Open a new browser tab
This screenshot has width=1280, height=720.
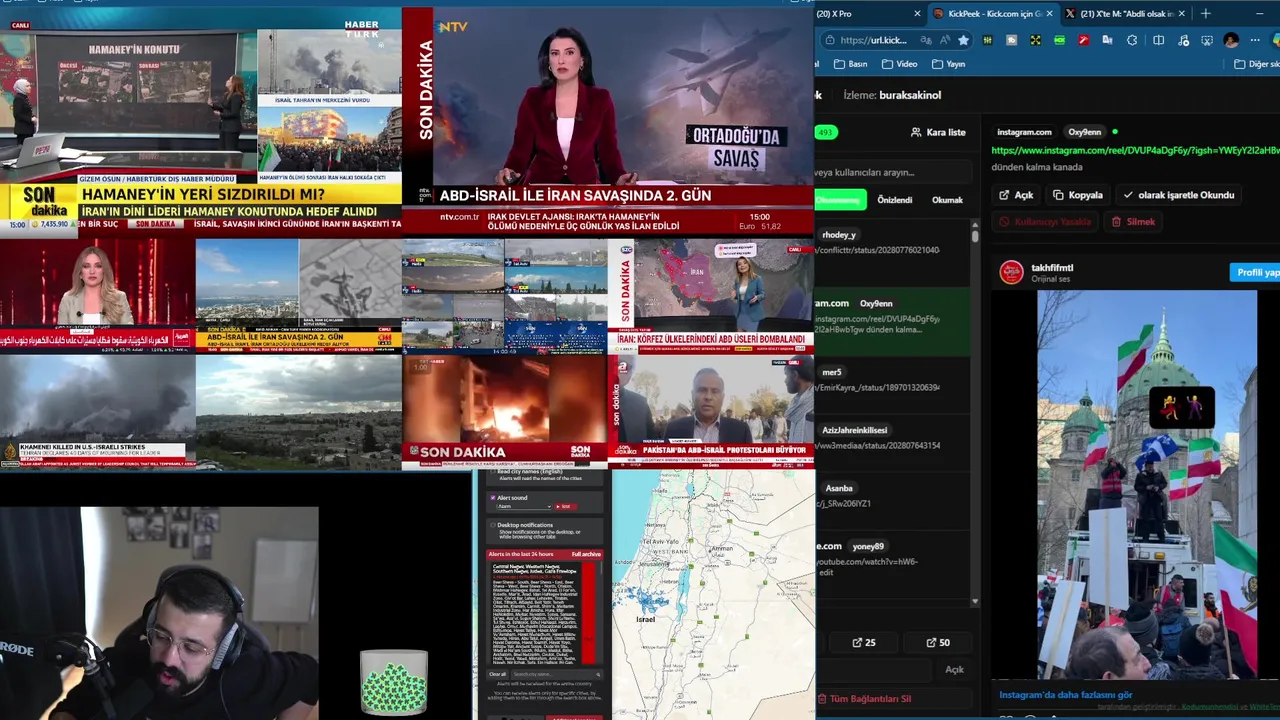(1205, 13)
